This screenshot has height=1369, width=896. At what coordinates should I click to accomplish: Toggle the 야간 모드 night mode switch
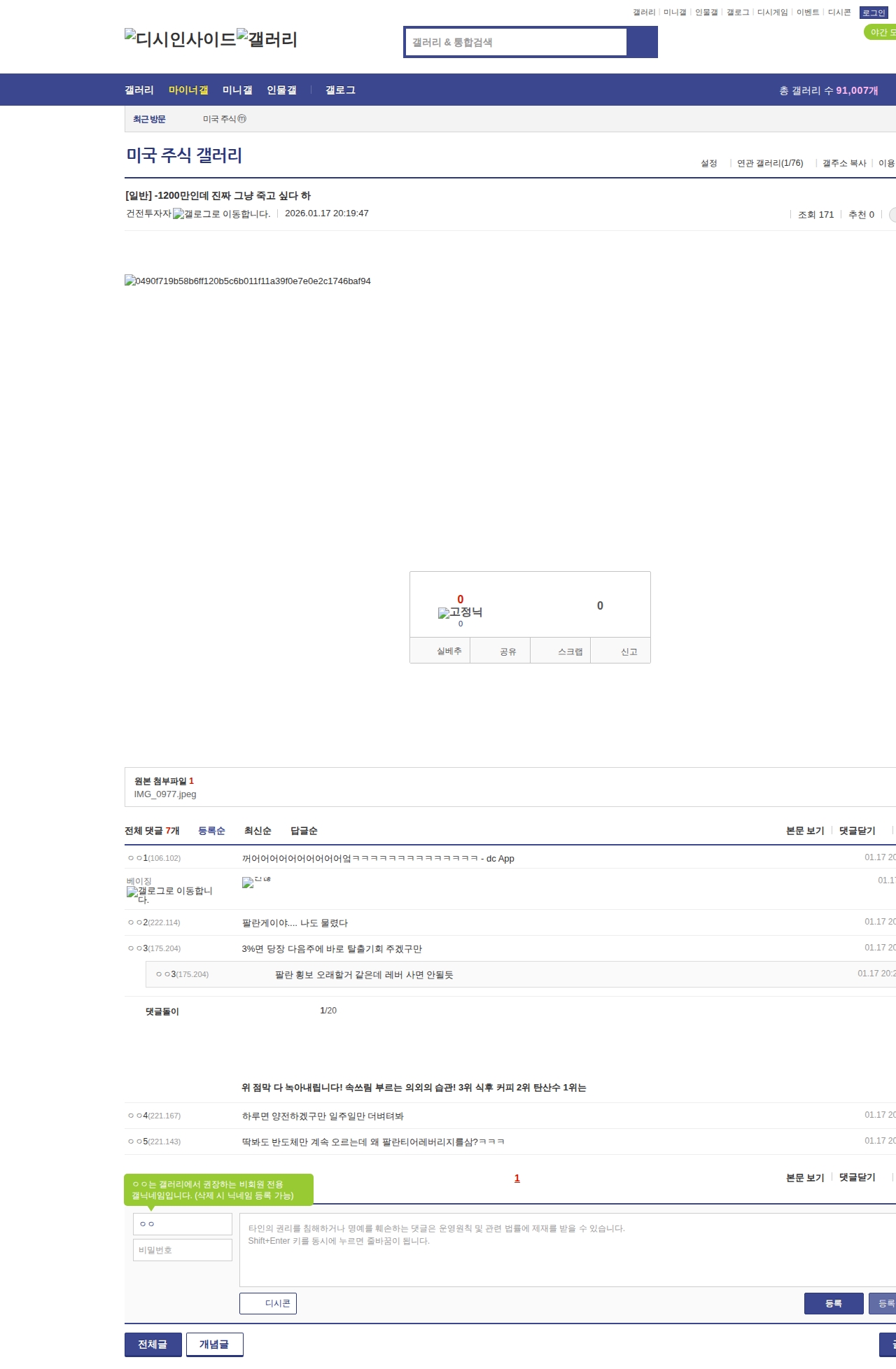pyautogui.click(x=881, y=32)
